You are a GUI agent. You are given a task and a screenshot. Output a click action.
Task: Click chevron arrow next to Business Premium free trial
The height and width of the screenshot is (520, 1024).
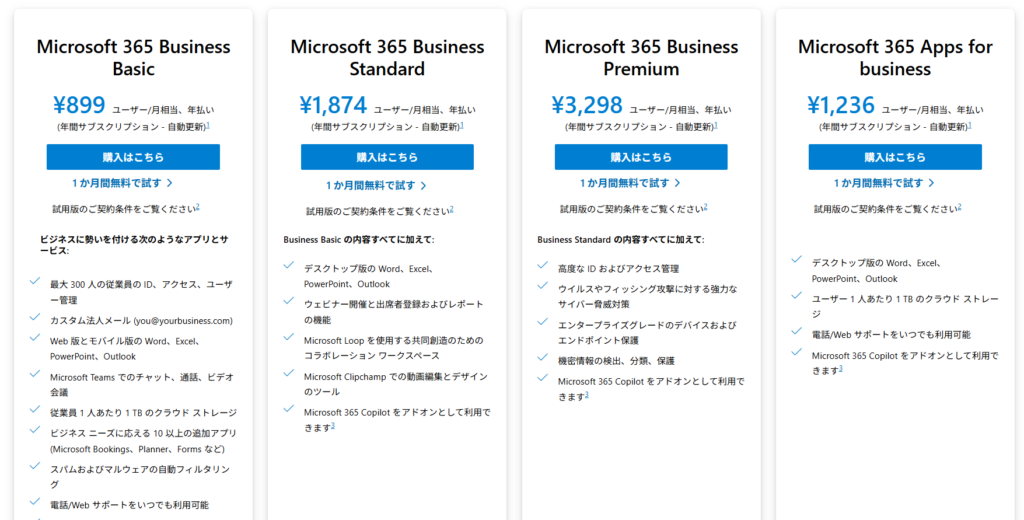pyautogui.click(x=677, y=184)
